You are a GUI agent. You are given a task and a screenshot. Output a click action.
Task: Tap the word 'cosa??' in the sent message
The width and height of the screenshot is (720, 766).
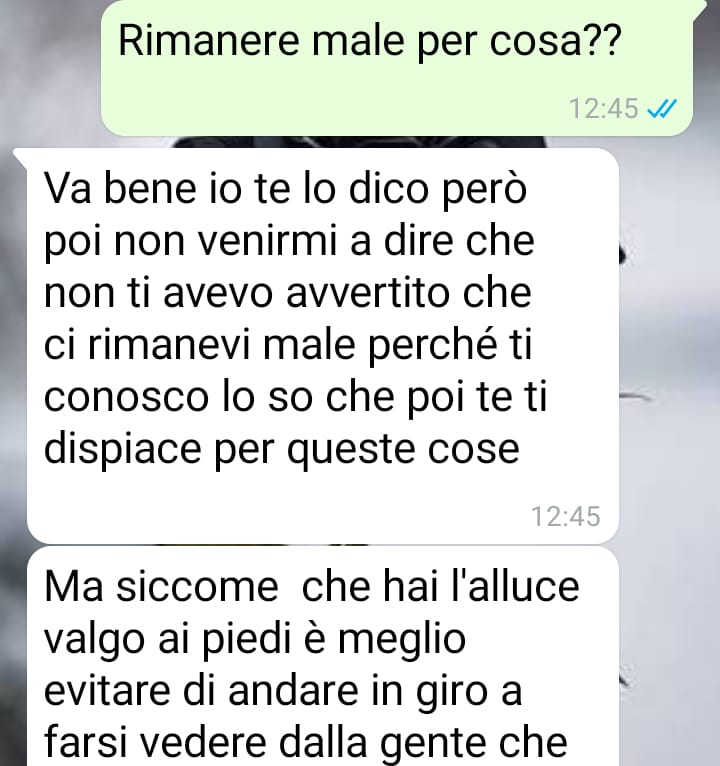555,41
